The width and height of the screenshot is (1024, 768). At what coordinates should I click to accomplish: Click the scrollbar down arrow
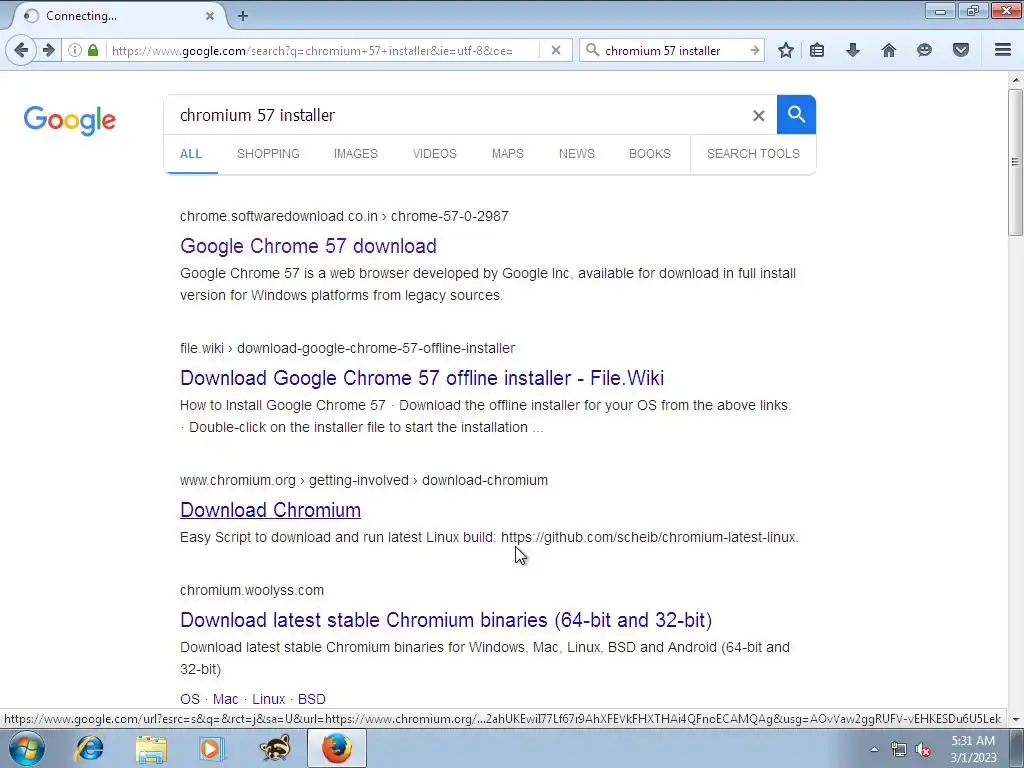tap(1015, 719)
